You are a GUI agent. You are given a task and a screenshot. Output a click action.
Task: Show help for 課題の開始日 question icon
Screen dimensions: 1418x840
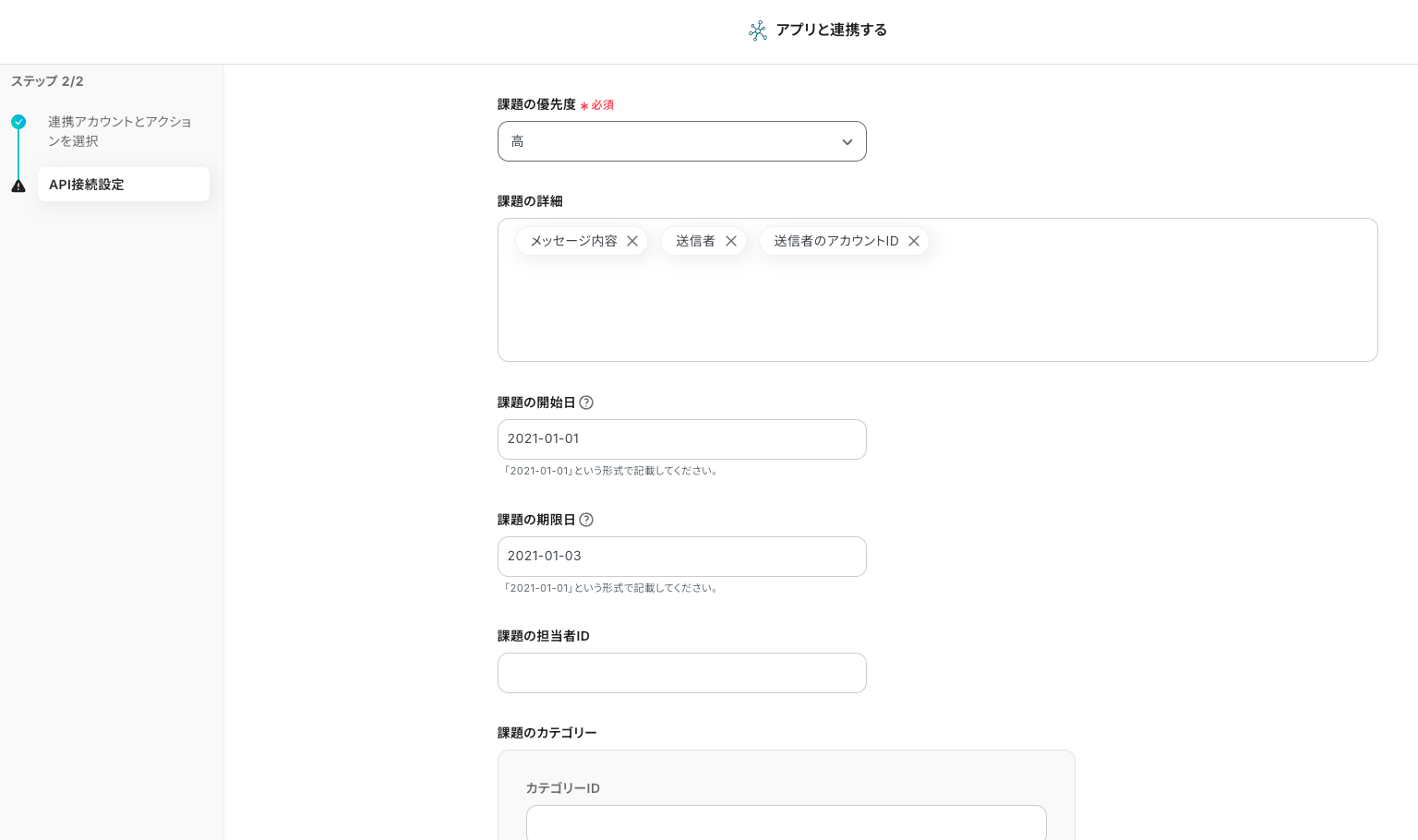pos(586,402)
